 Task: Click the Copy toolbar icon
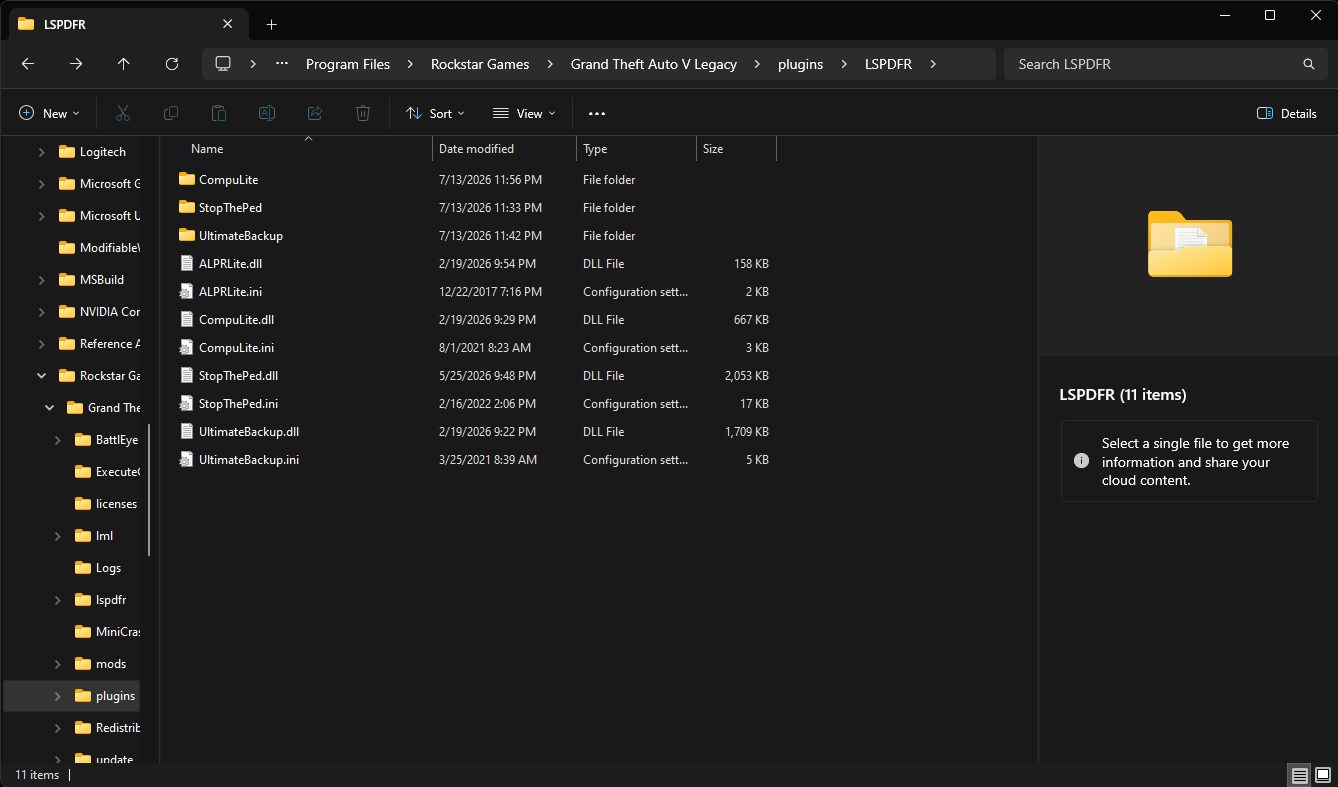pos(171,113)
